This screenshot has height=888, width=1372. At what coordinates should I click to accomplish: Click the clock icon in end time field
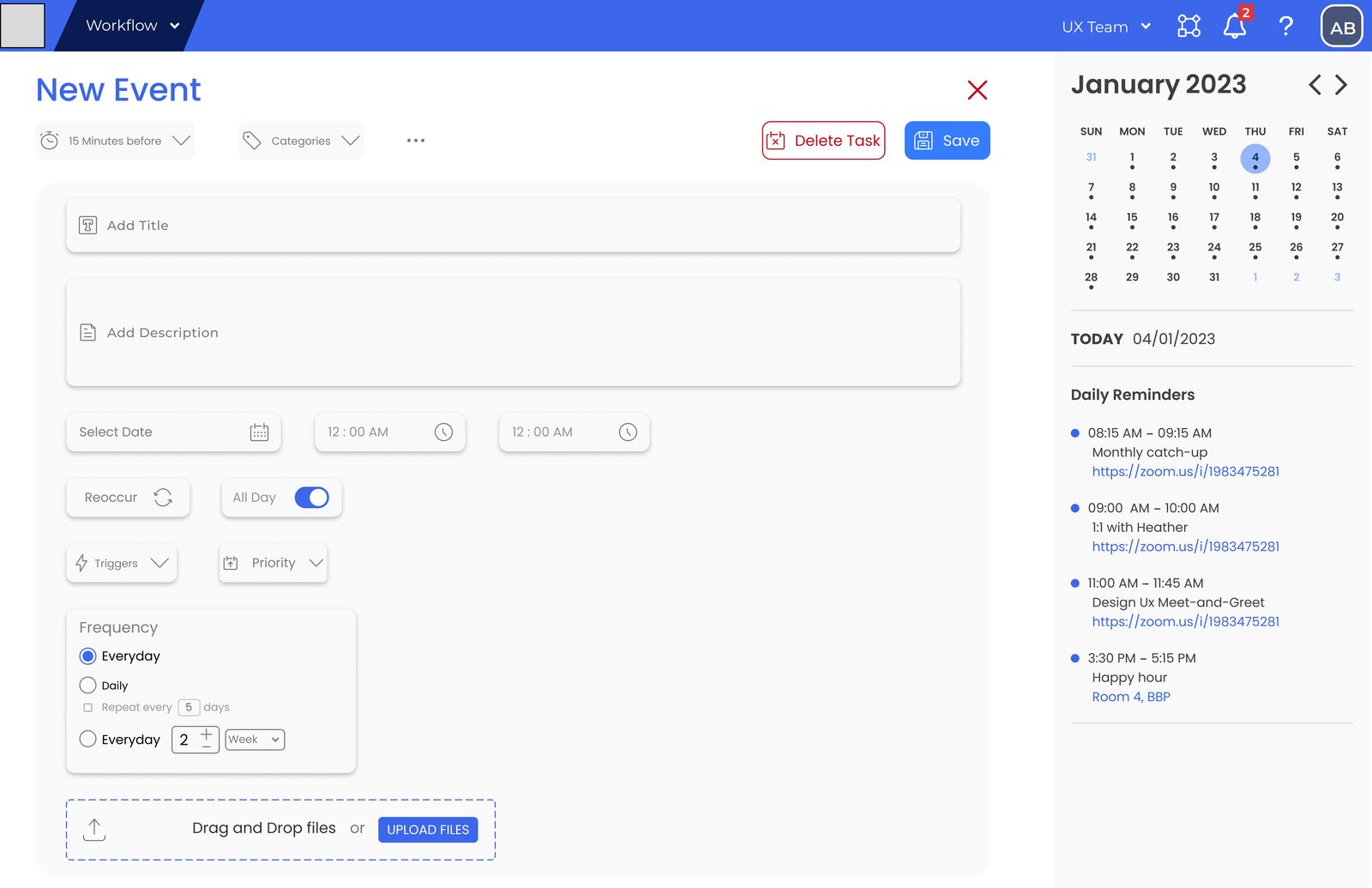pyautogui.click(x=628, y=432)
